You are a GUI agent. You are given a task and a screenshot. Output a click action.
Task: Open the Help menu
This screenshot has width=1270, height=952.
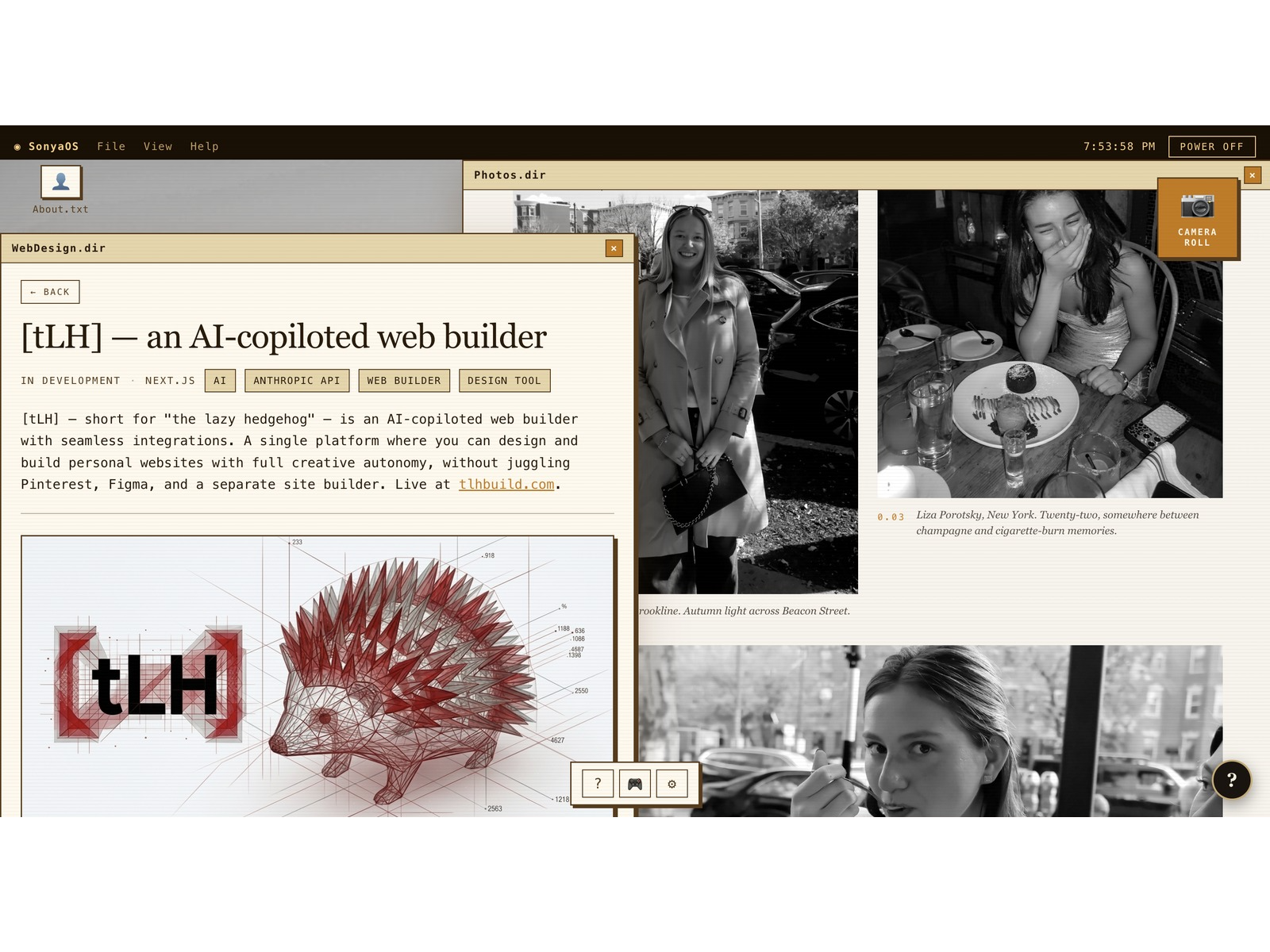coord(204,147)
